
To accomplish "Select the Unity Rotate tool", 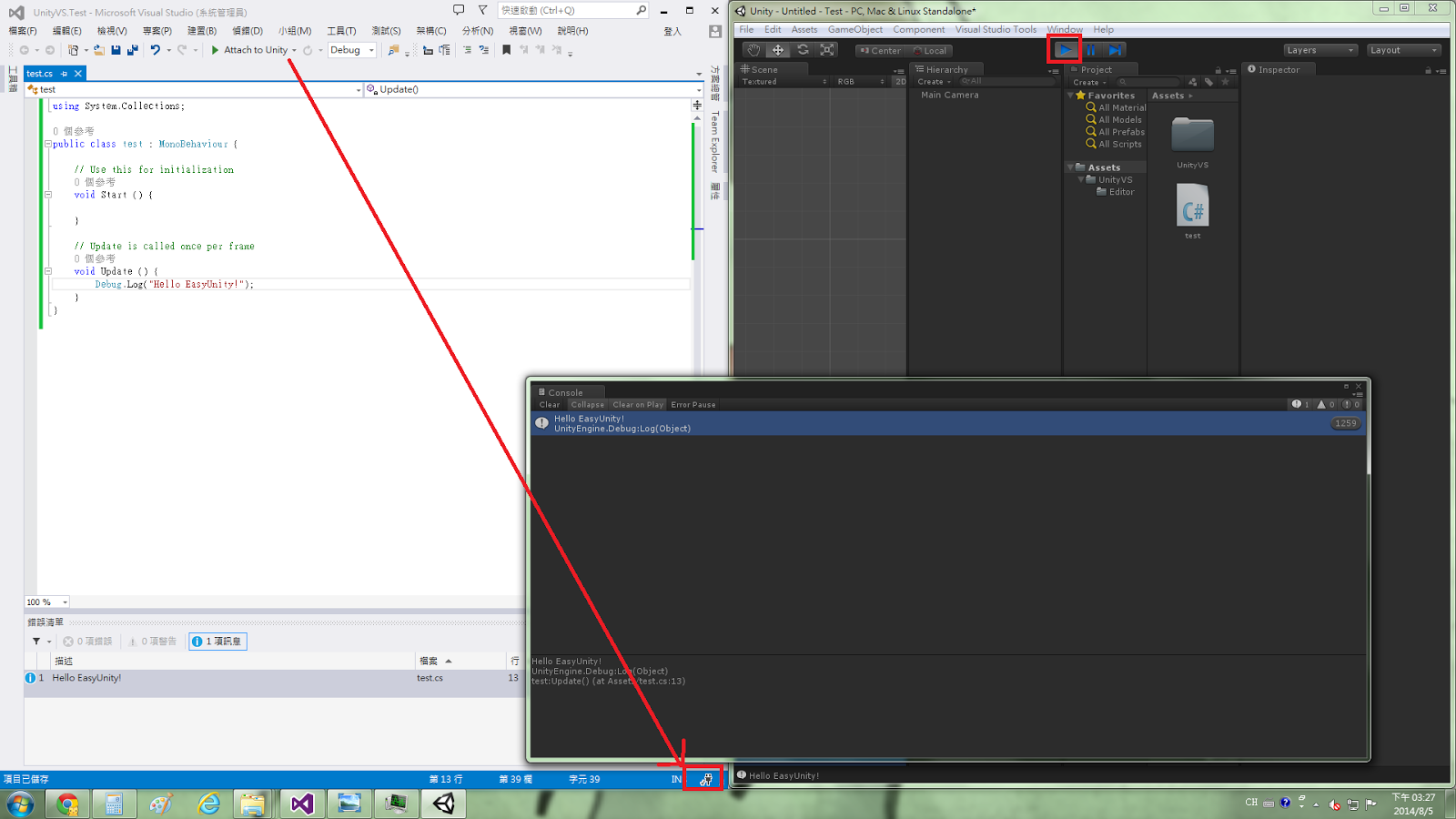I will (x=803, y=50).
